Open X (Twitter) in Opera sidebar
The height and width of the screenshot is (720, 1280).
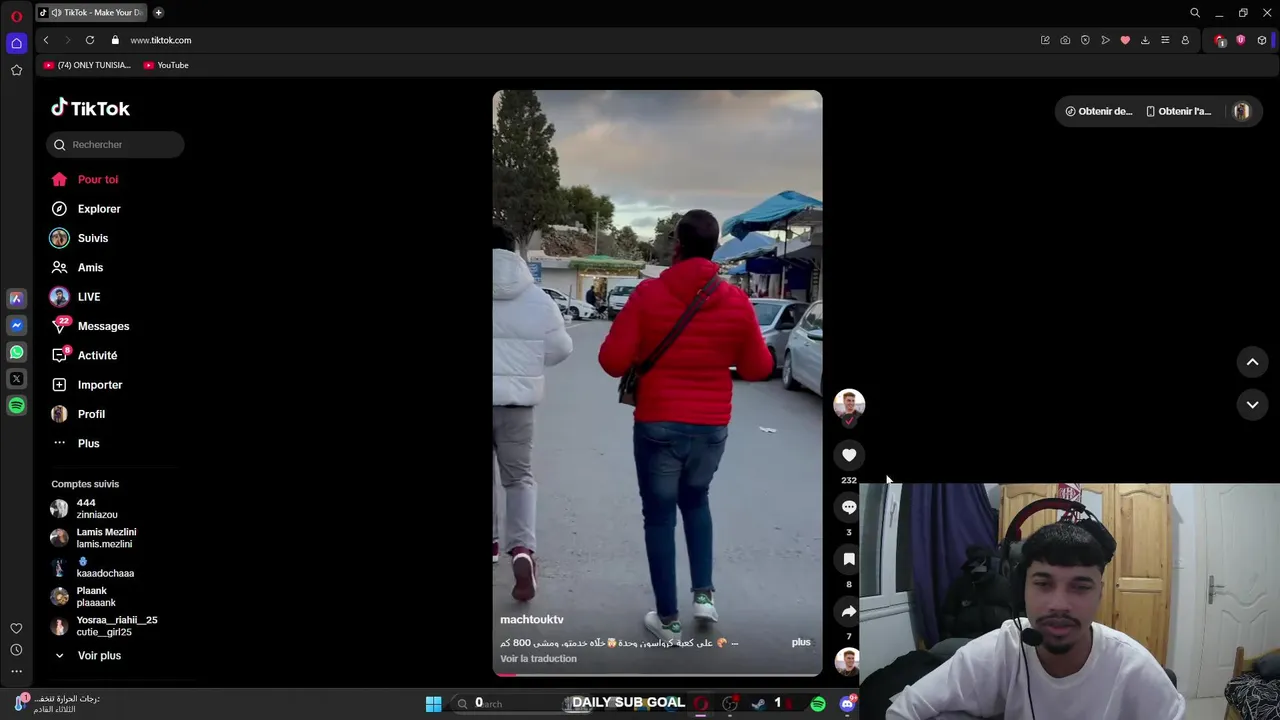[x=16, y=379]
